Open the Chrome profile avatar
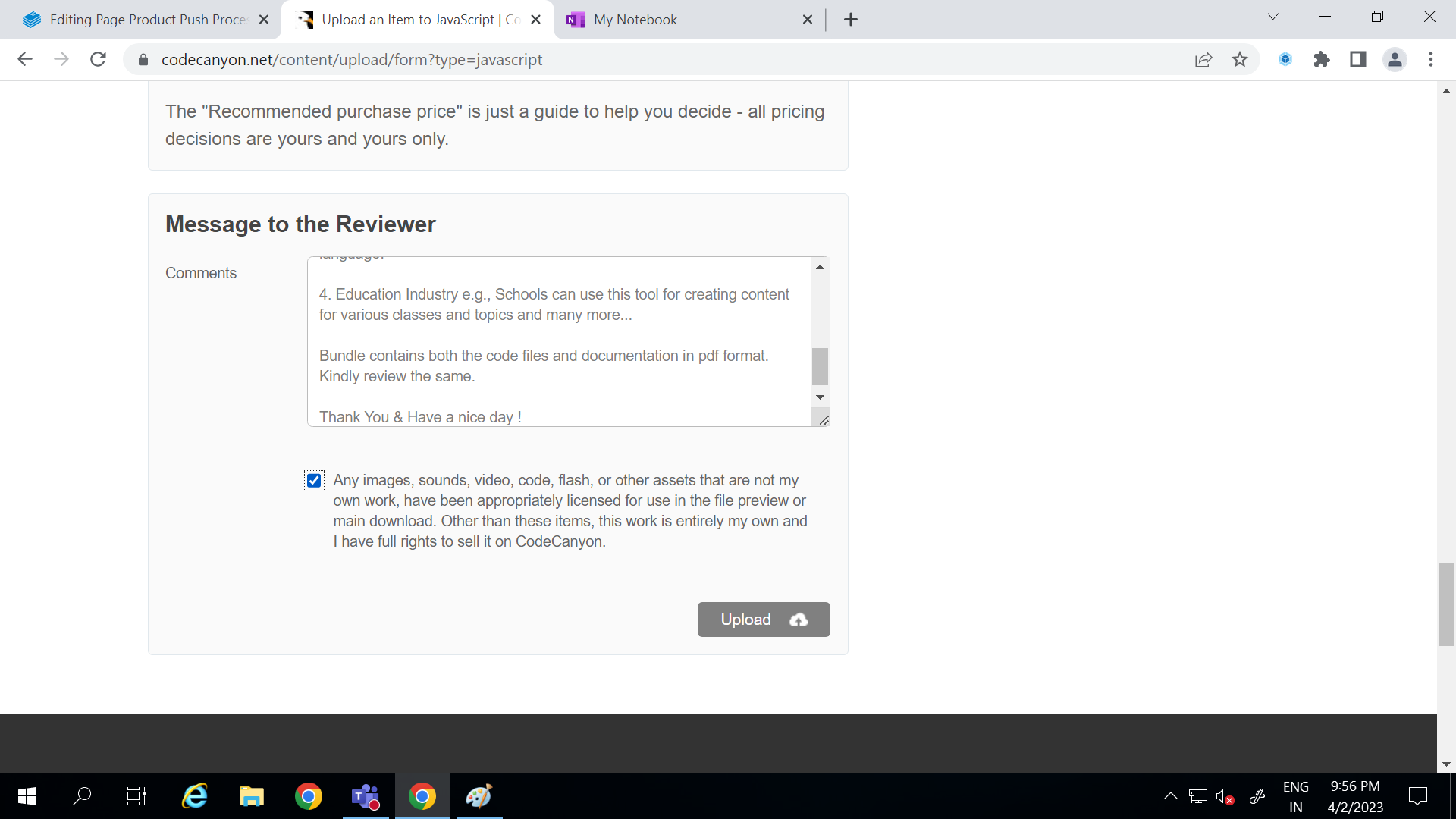The height and width of the screenshot is (819, 1456). point(1395,59)
